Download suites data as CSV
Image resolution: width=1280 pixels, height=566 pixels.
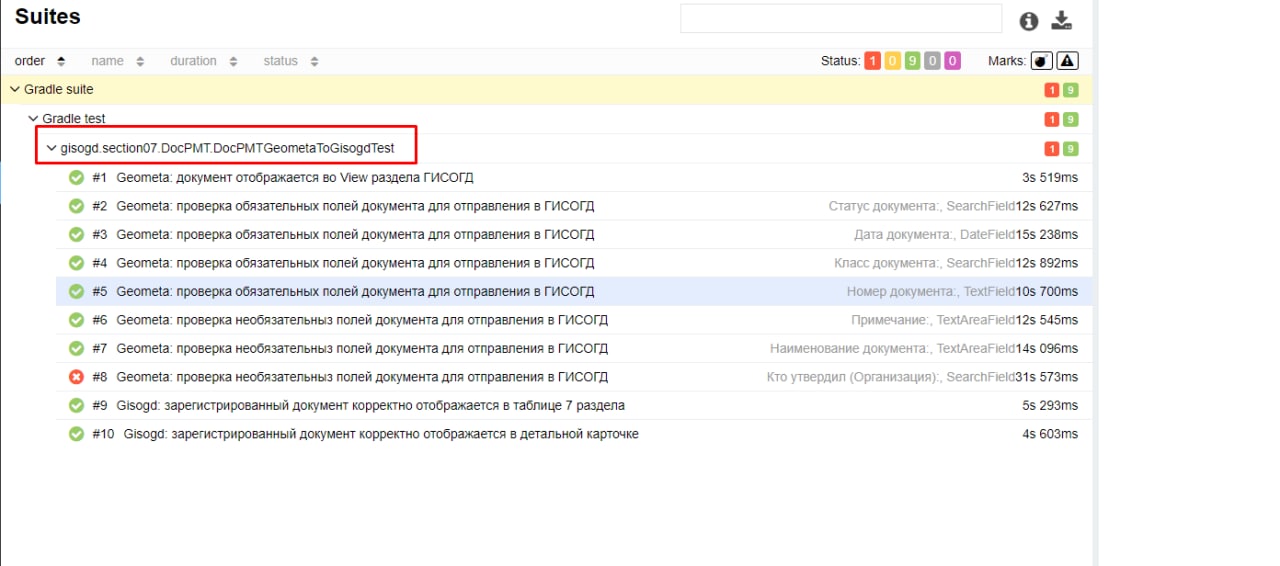point(1062,20)
